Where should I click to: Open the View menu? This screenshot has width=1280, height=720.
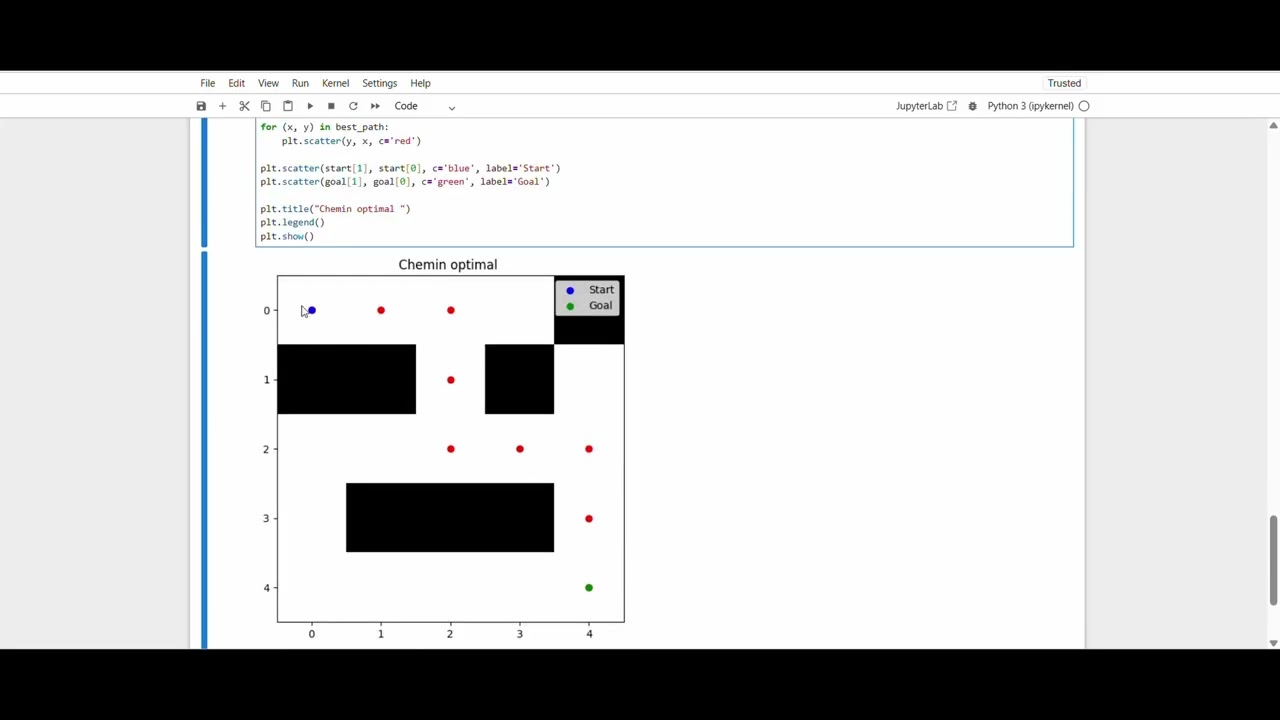click(268, 83)
